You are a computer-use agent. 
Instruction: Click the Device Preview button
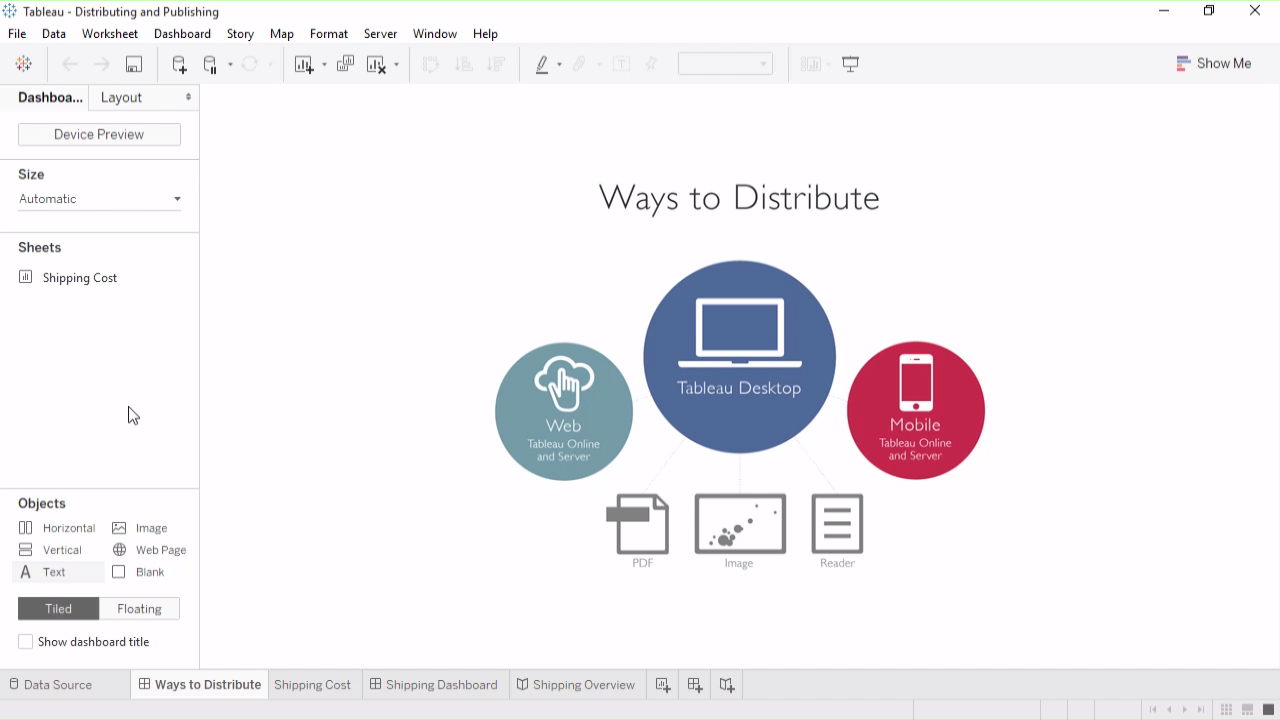(x=99, y=134)
